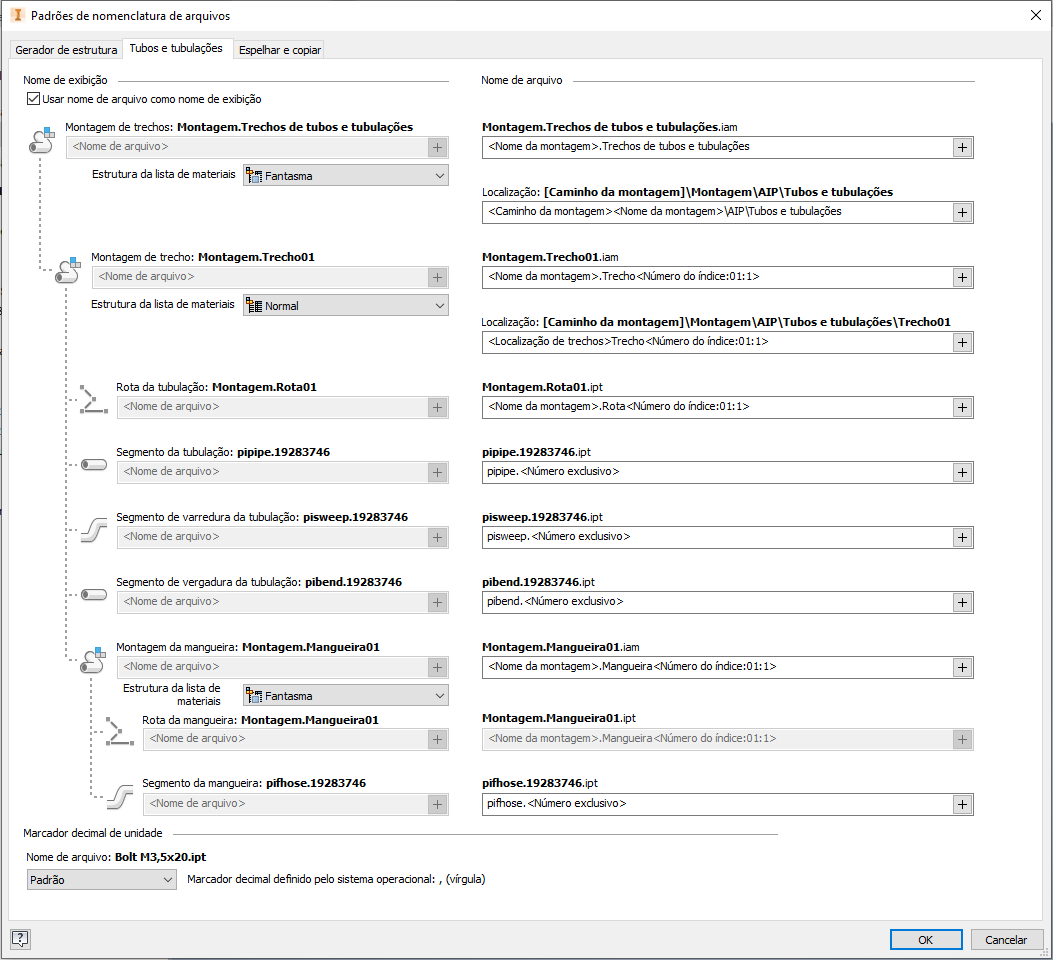Viewport: 1053px width, 960px height.
Task: Open Normal dropdown for Montagem de trecho
Action: tap(345, 306)
